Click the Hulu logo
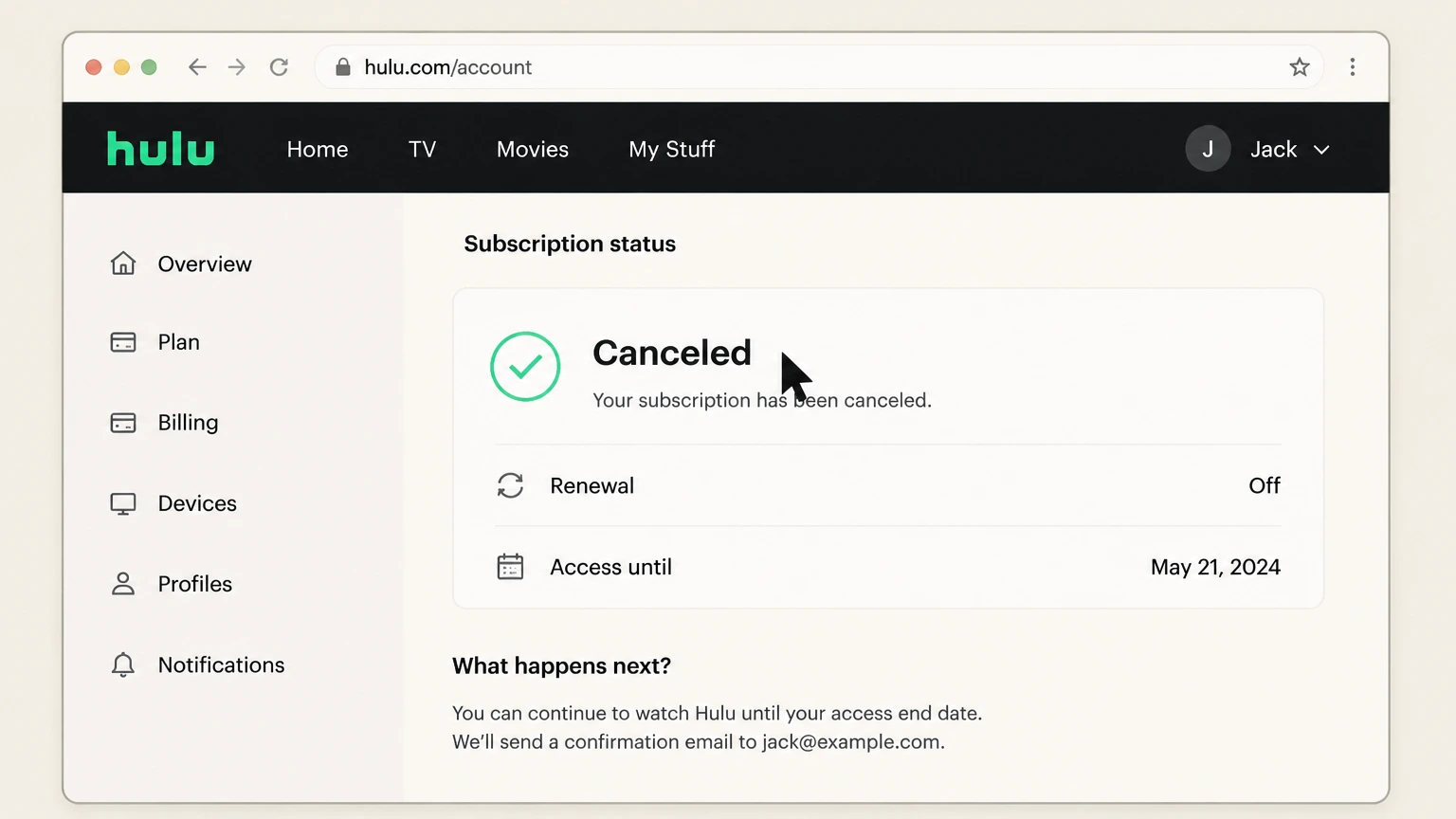The width and height of the screenshot is (1456, 819). click(160, 149)
